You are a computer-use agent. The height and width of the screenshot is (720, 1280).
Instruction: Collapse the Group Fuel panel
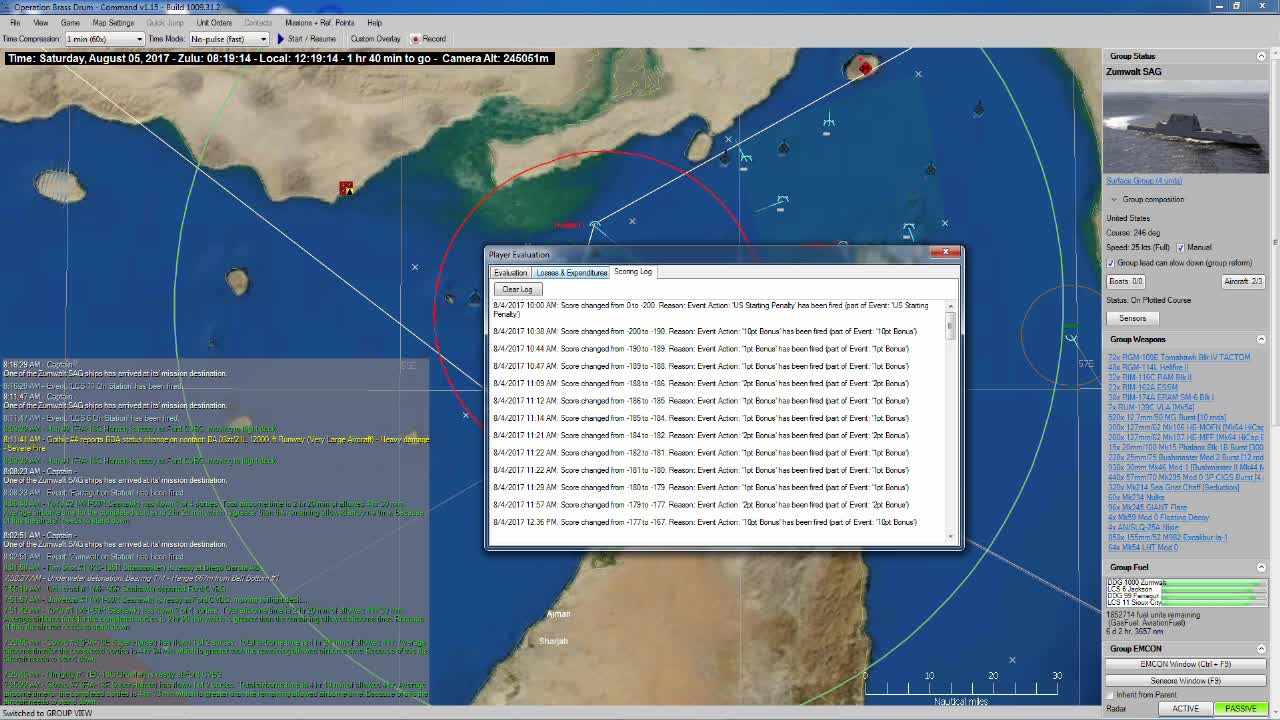click(1261, 567)
